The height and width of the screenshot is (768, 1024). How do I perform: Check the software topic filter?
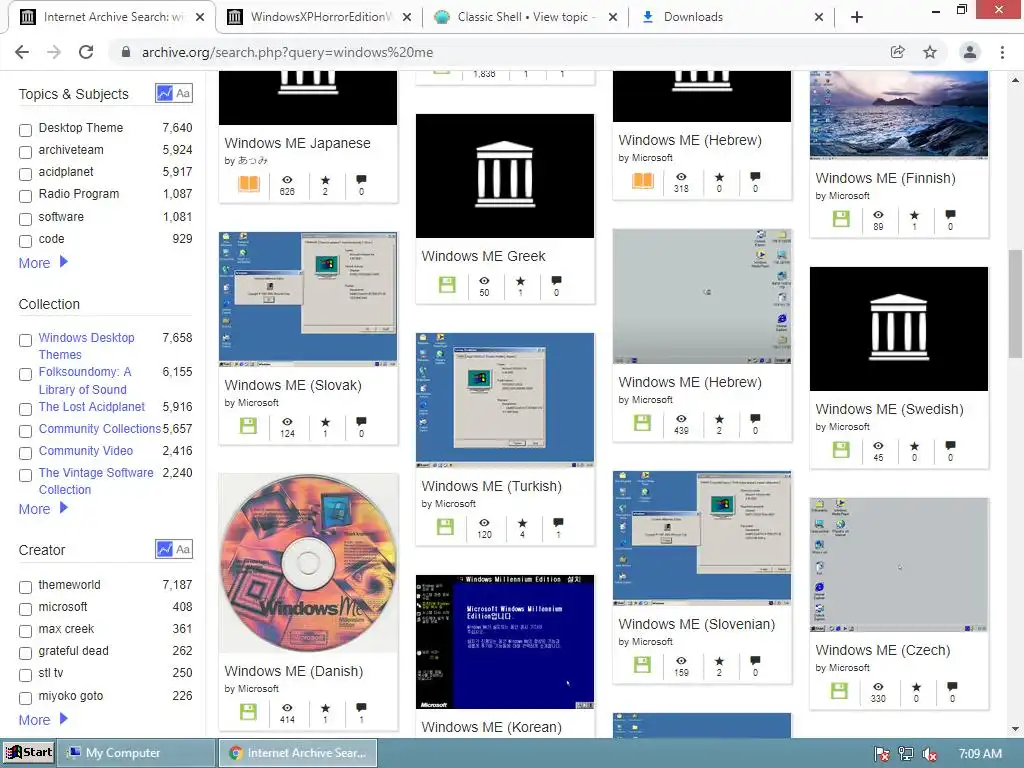(25, 219)
